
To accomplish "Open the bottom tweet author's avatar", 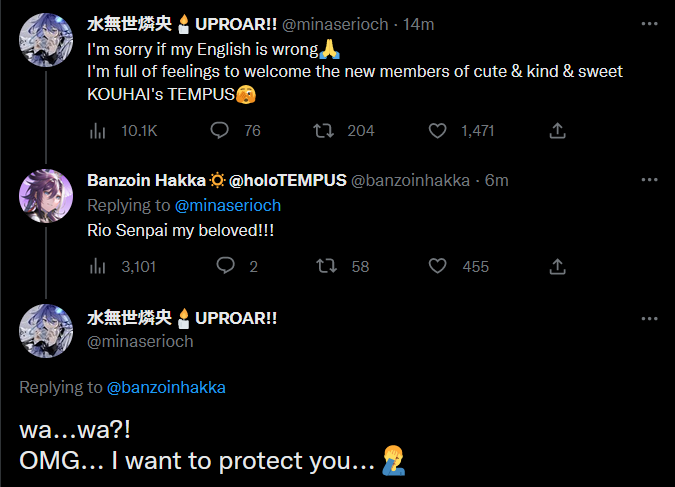I will (x=45, y=330).
